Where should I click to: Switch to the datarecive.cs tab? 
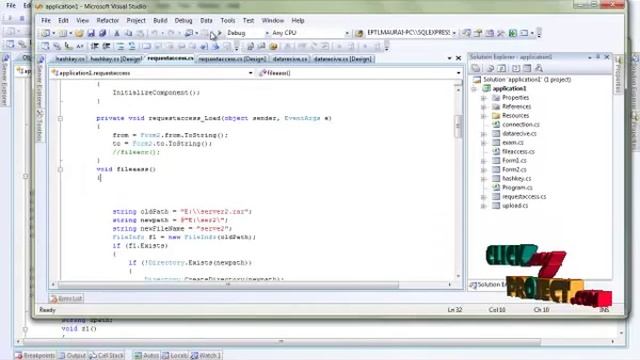coord(290,59)
